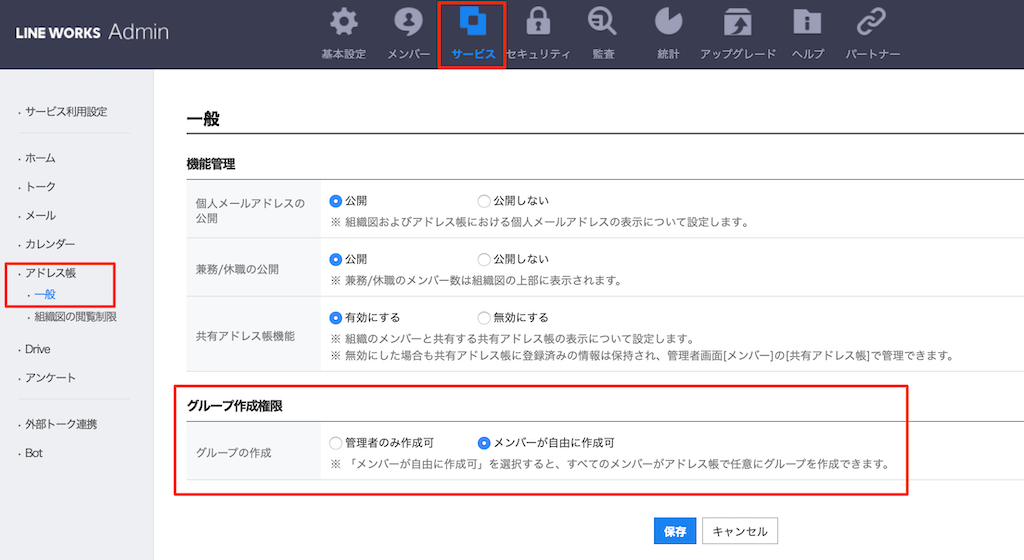Click the LINE WORKS Admin logo

tap(92, 31)
